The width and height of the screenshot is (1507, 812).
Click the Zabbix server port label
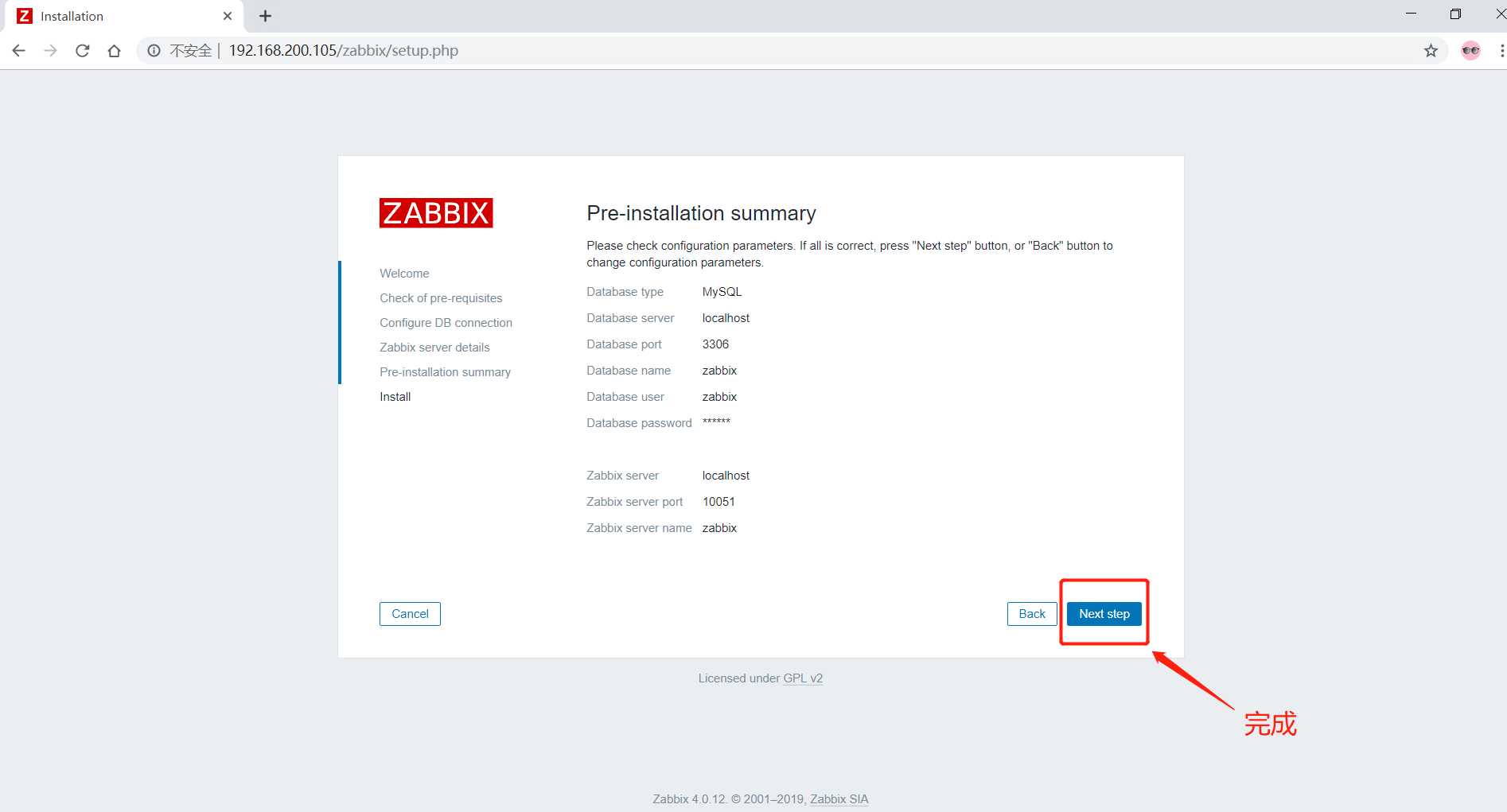634,502
